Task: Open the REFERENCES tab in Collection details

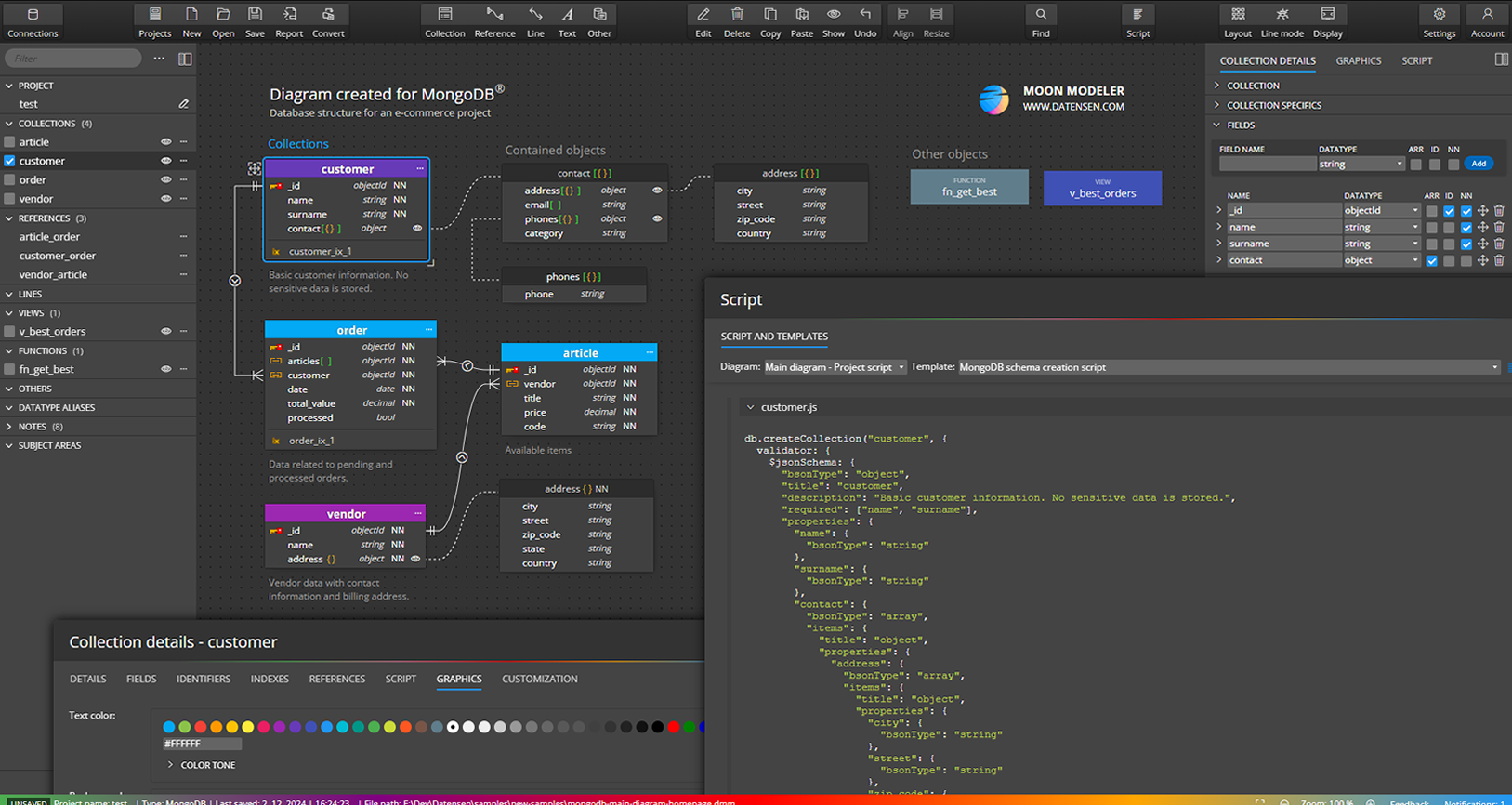Action: coord(336,679)
